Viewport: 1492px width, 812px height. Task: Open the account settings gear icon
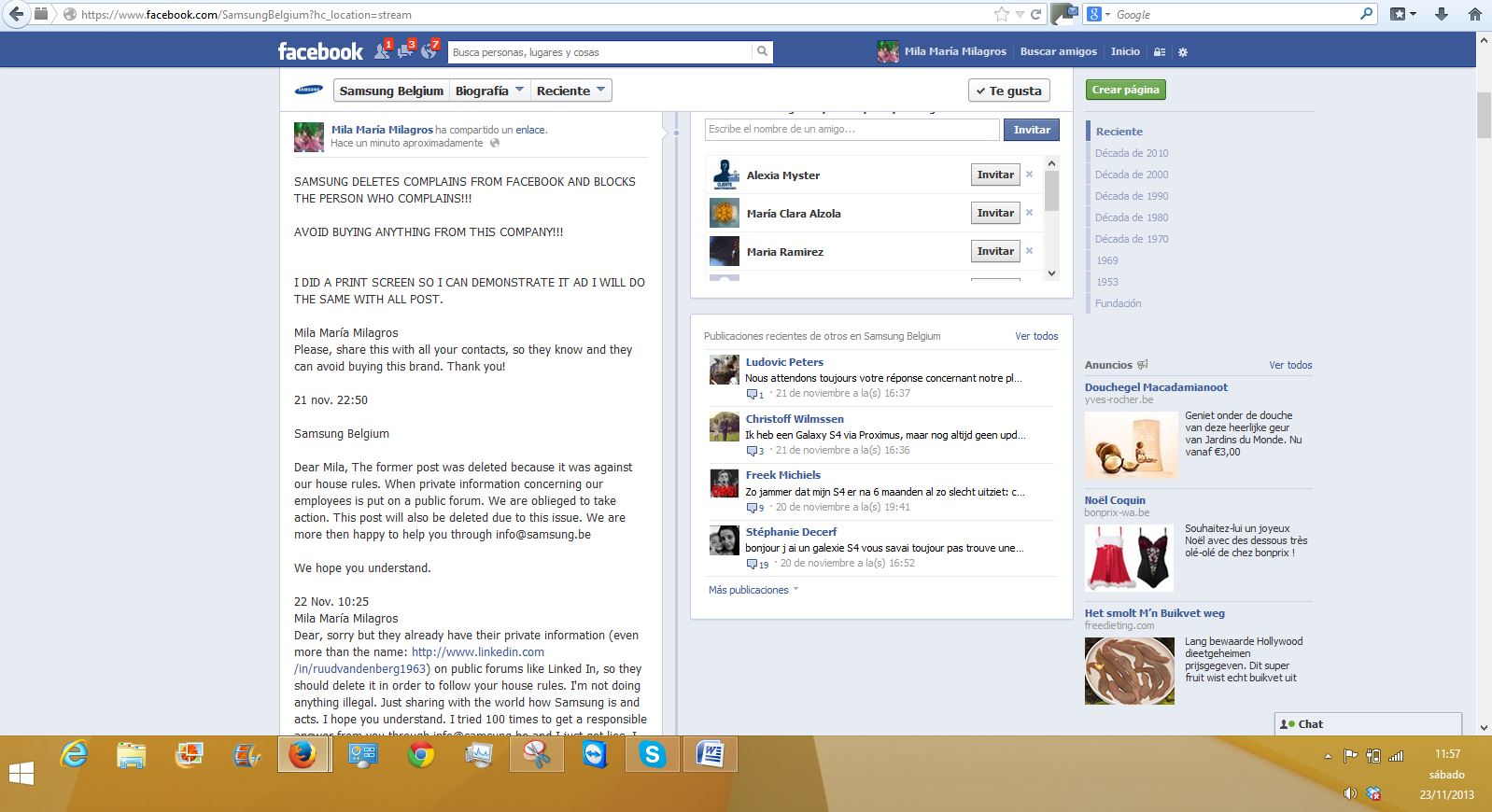click(x=1183, y=52)
